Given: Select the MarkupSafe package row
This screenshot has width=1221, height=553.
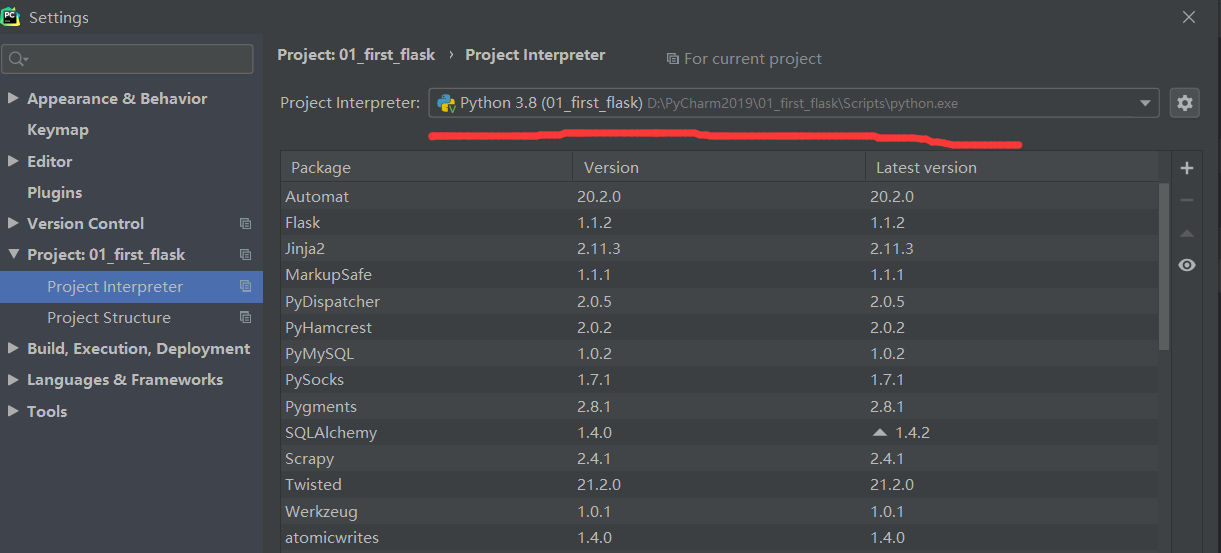Looking at the screenshot, I should pyautogui.click(x=719, y=275).
